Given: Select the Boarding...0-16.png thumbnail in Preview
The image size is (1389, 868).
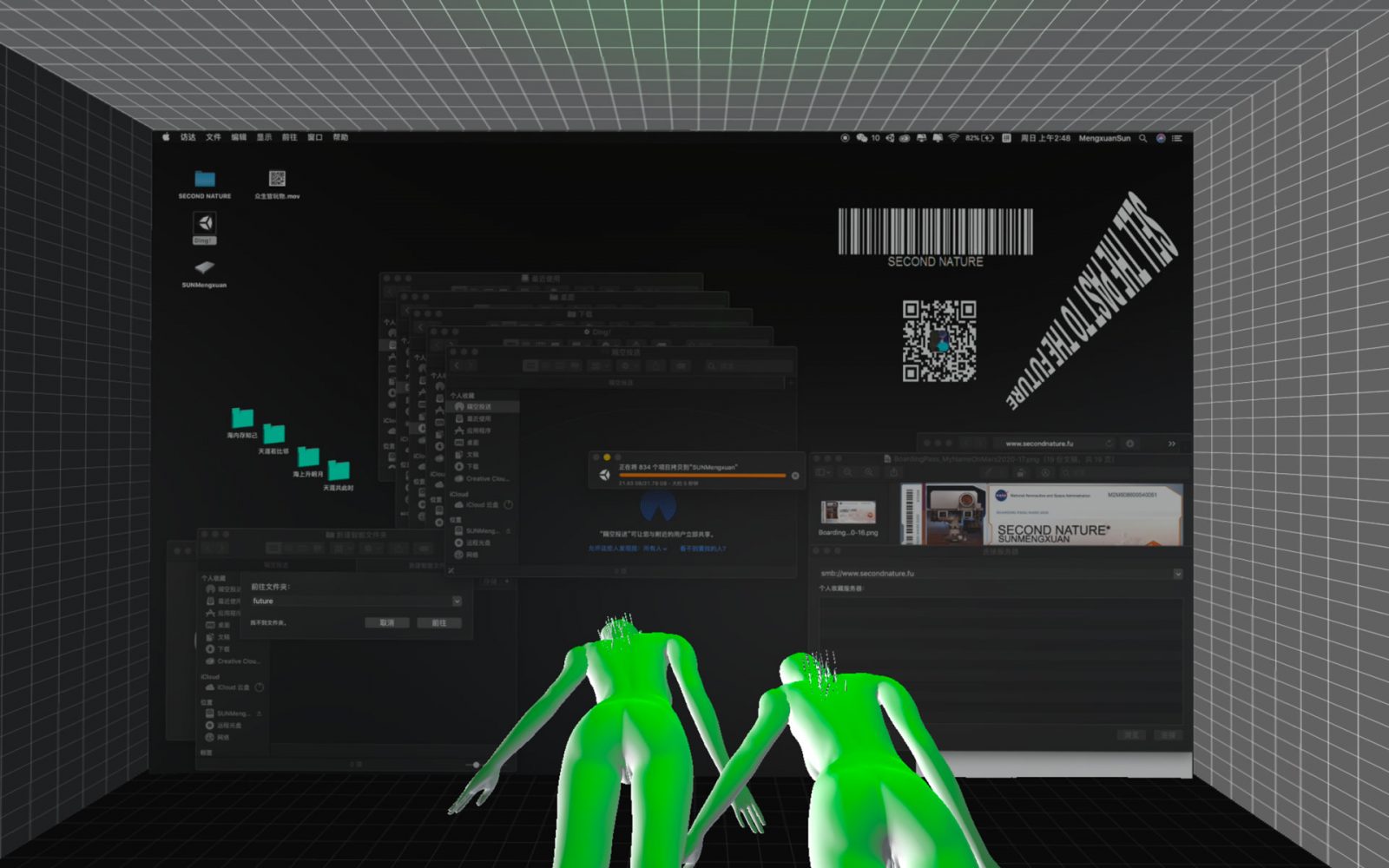Looking at the screenshot, I should click(848, 517).
